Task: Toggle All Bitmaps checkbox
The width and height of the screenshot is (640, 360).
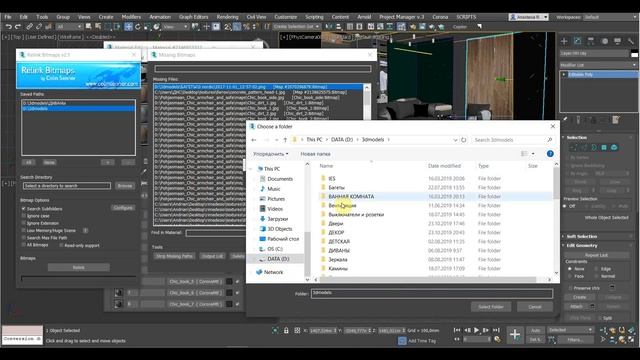Action: click(x=24, y=245)
